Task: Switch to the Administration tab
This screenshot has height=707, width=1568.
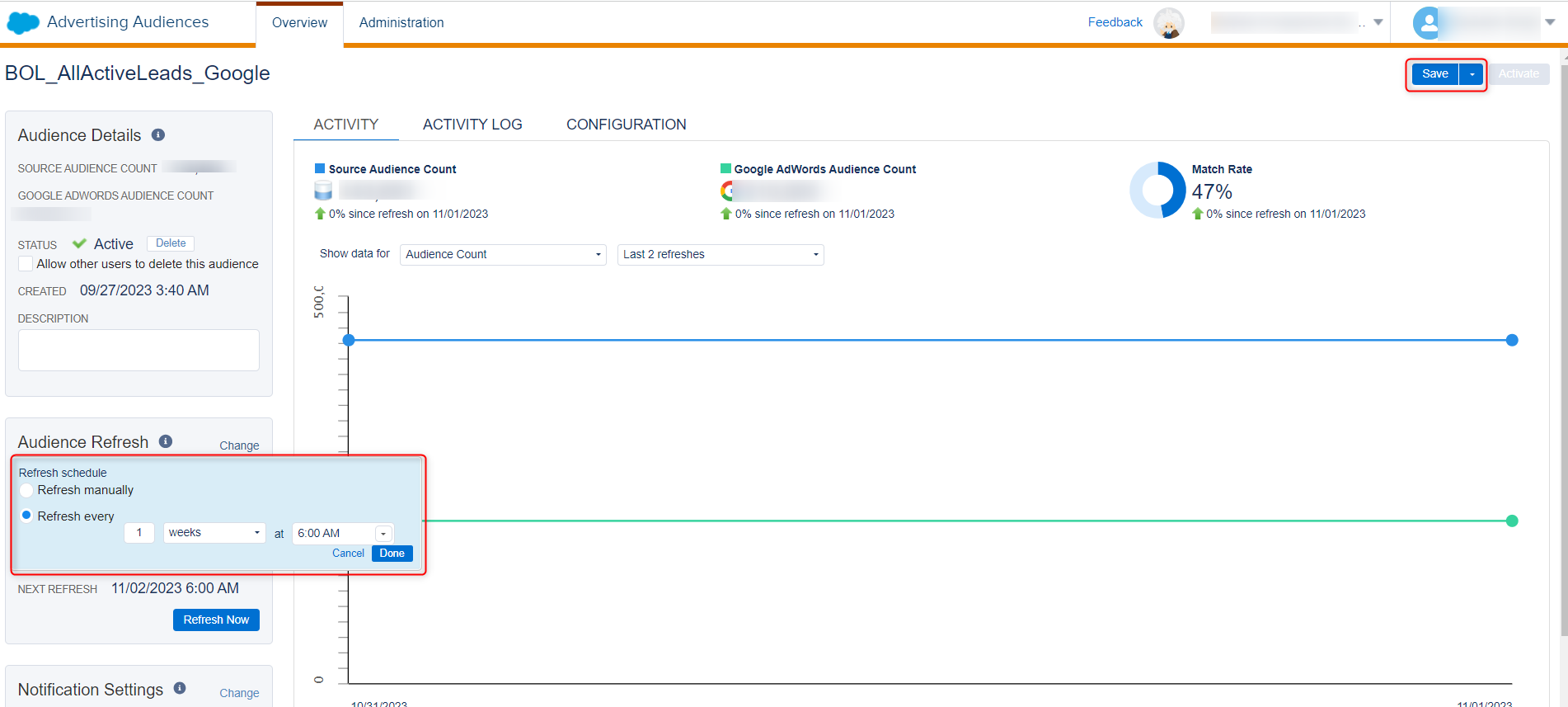Action: pos(401,23)
